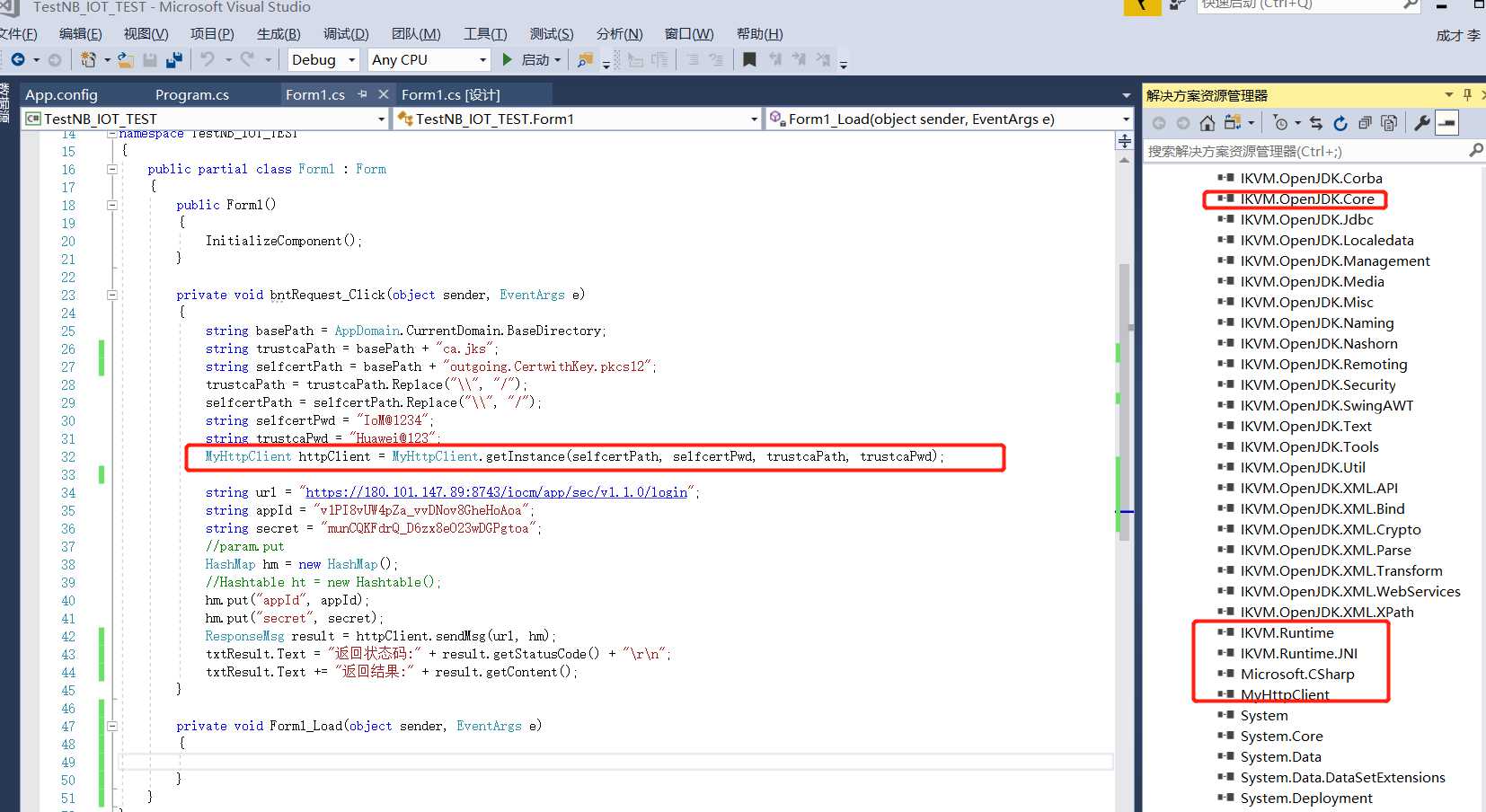Select the Microsoft.CSharp reference

pyautogui.click(x=1297, y=674)
